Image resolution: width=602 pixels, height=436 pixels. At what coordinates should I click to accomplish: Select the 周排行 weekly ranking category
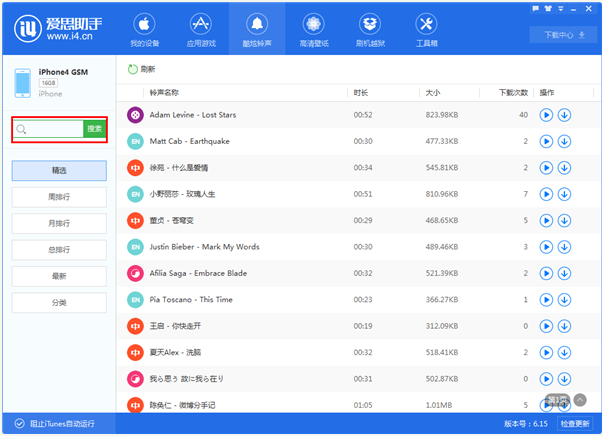[x=59, y=197]
